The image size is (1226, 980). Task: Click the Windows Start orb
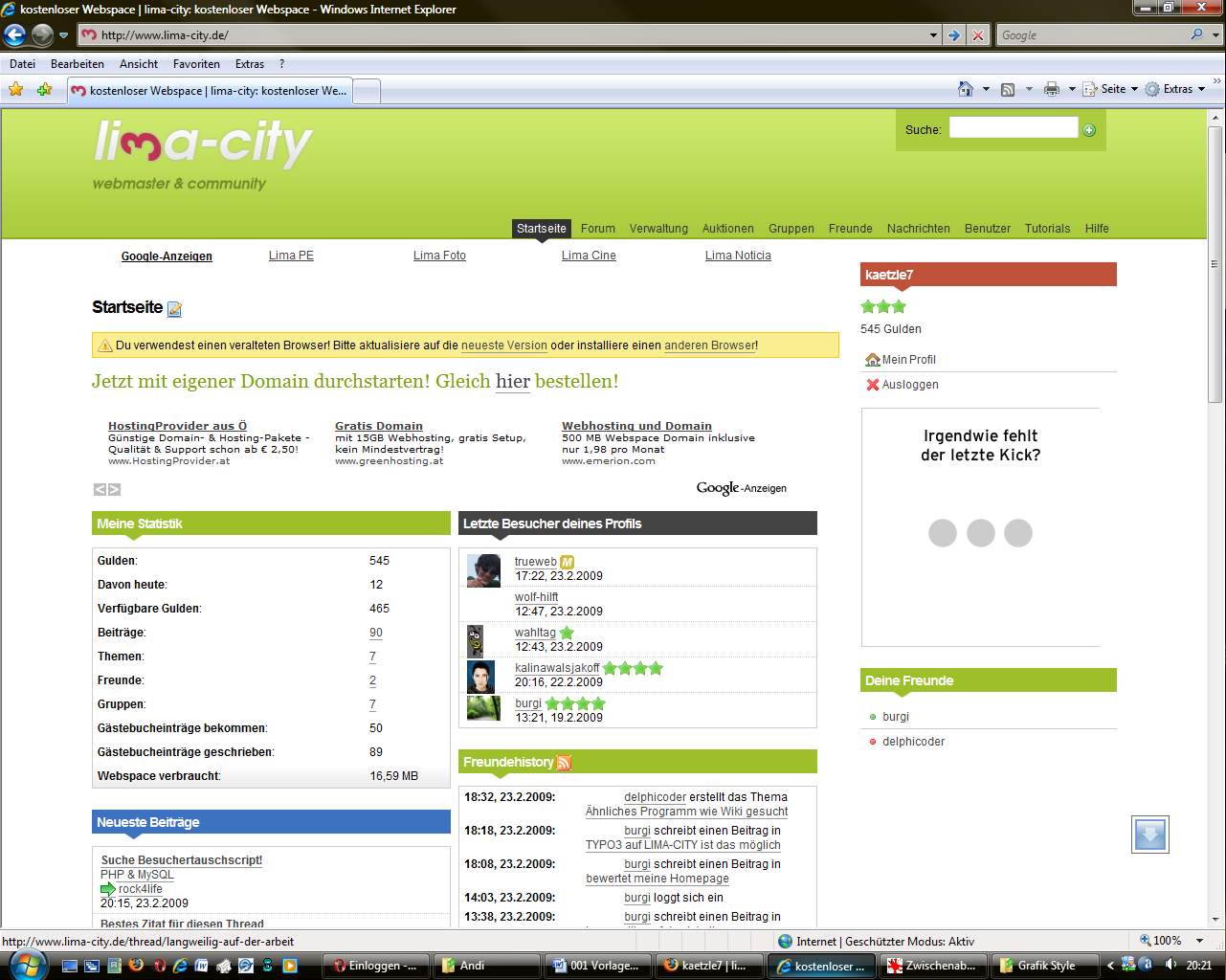point(26,965)
